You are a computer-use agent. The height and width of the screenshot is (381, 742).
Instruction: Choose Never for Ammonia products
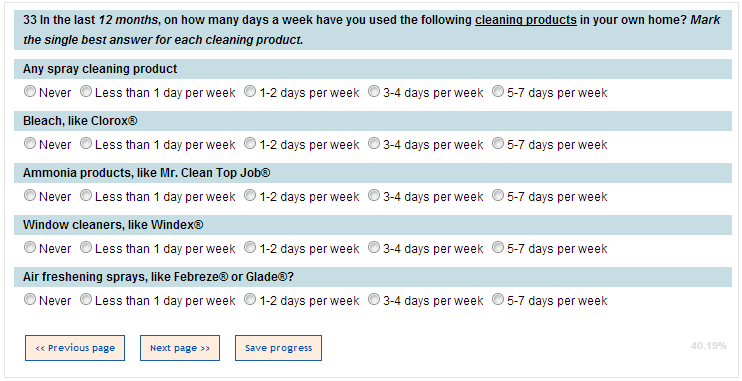point(30,195)
